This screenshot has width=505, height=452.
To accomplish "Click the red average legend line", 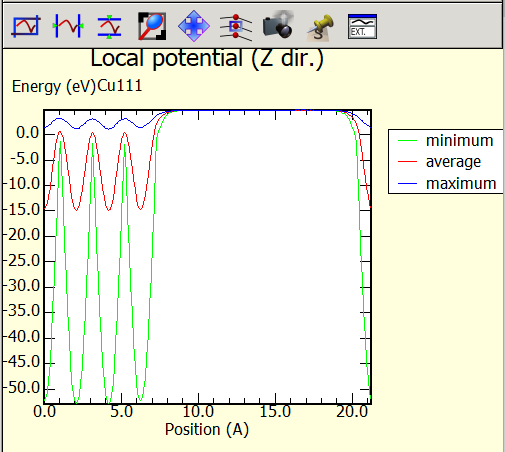I will coord(407,162).
